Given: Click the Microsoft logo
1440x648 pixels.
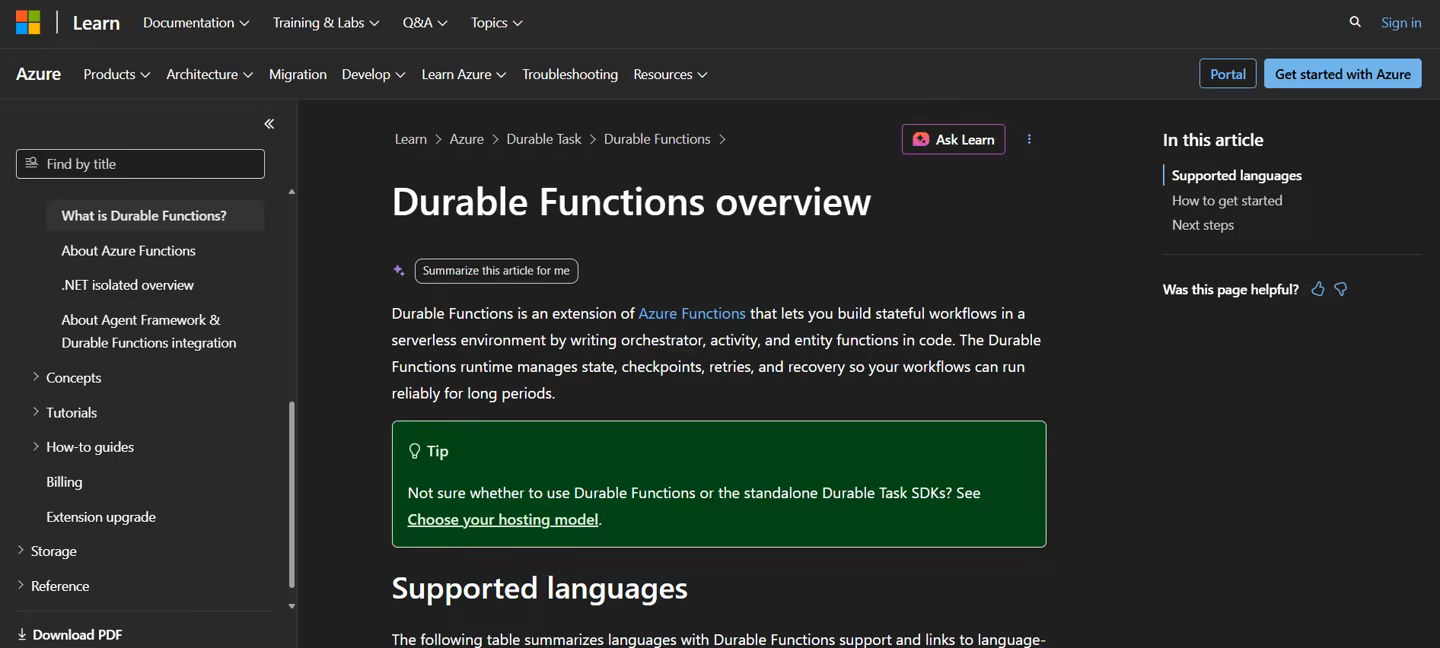Looking at the screenshot, I should [x=28, y=22].
